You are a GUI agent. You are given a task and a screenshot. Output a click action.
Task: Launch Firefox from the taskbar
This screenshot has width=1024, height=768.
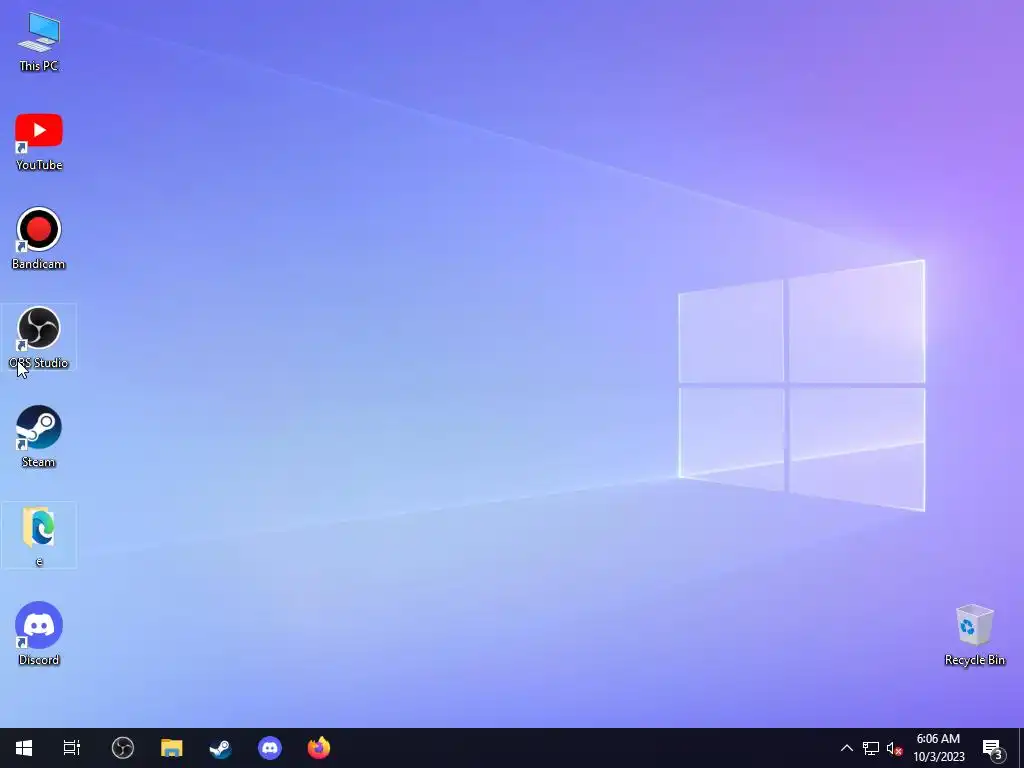click(x=319, y=748)
